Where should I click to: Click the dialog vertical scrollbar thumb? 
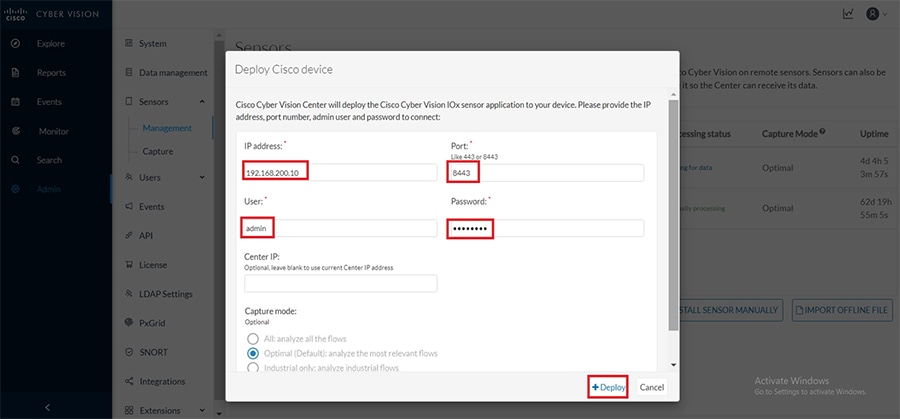tap(673, 215)
